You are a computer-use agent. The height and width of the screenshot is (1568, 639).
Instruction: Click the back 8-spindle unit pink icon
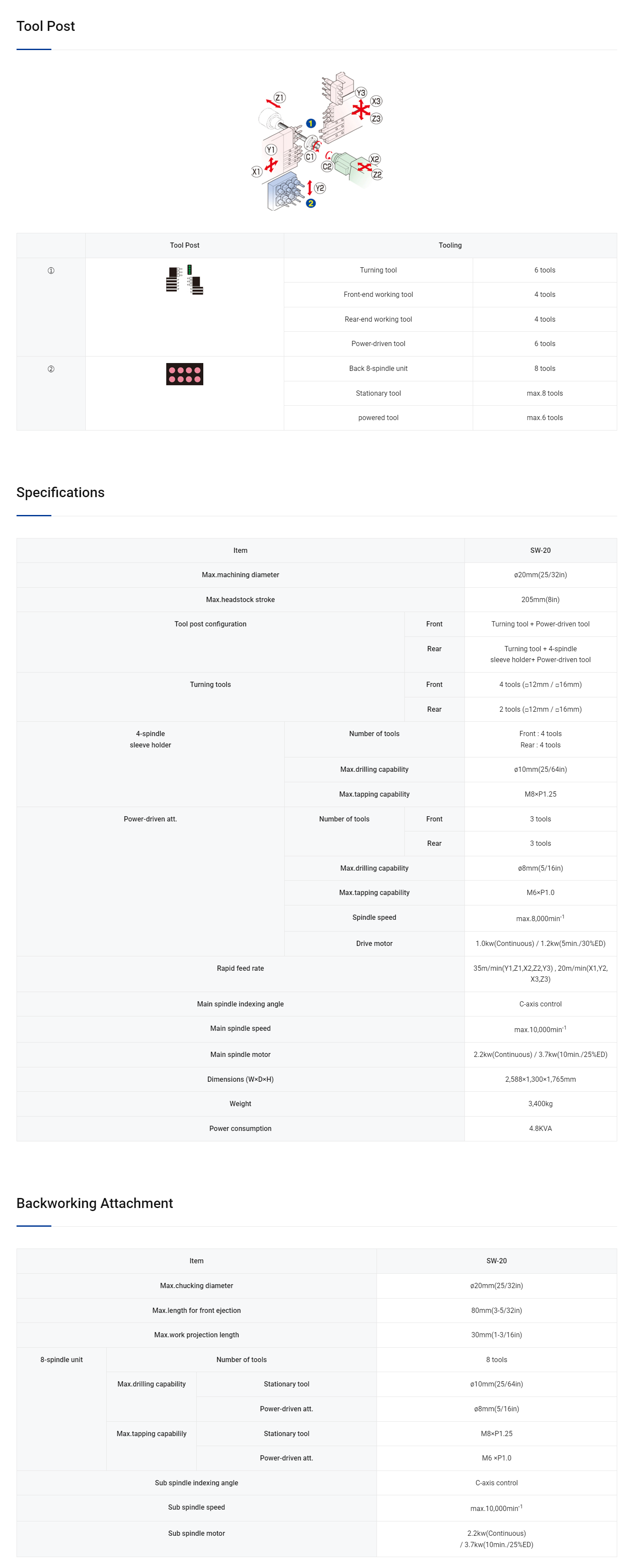[x=185, y=374]
